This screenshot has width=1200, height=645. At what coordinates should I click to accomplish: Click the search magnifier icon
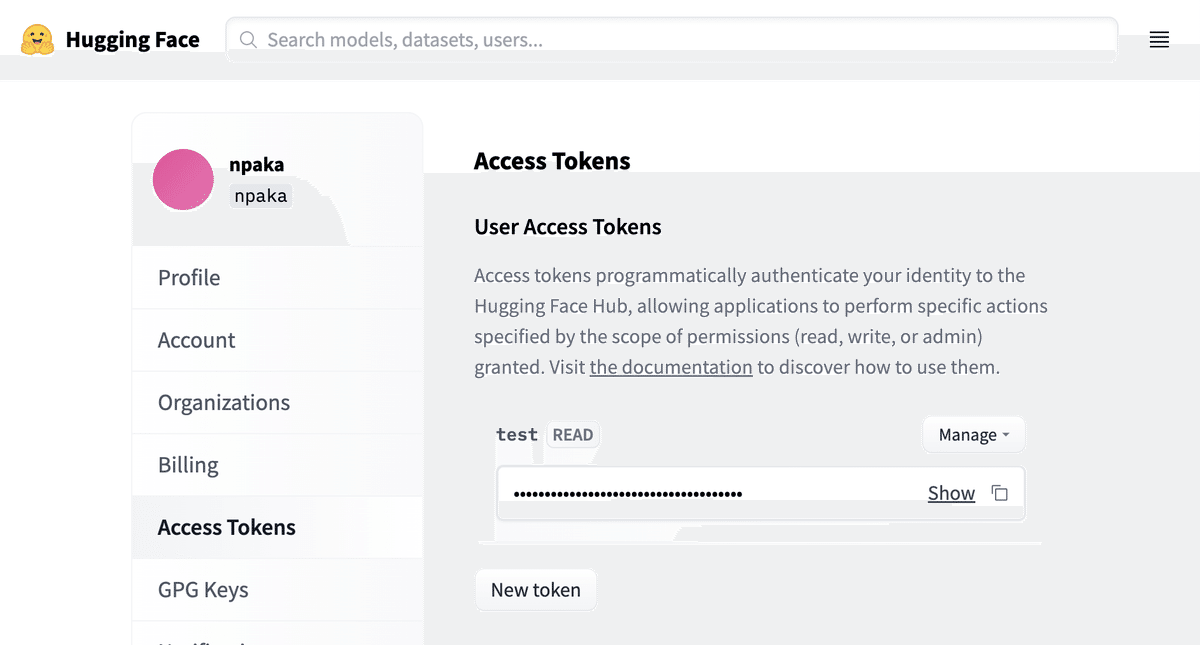(248, 40)
